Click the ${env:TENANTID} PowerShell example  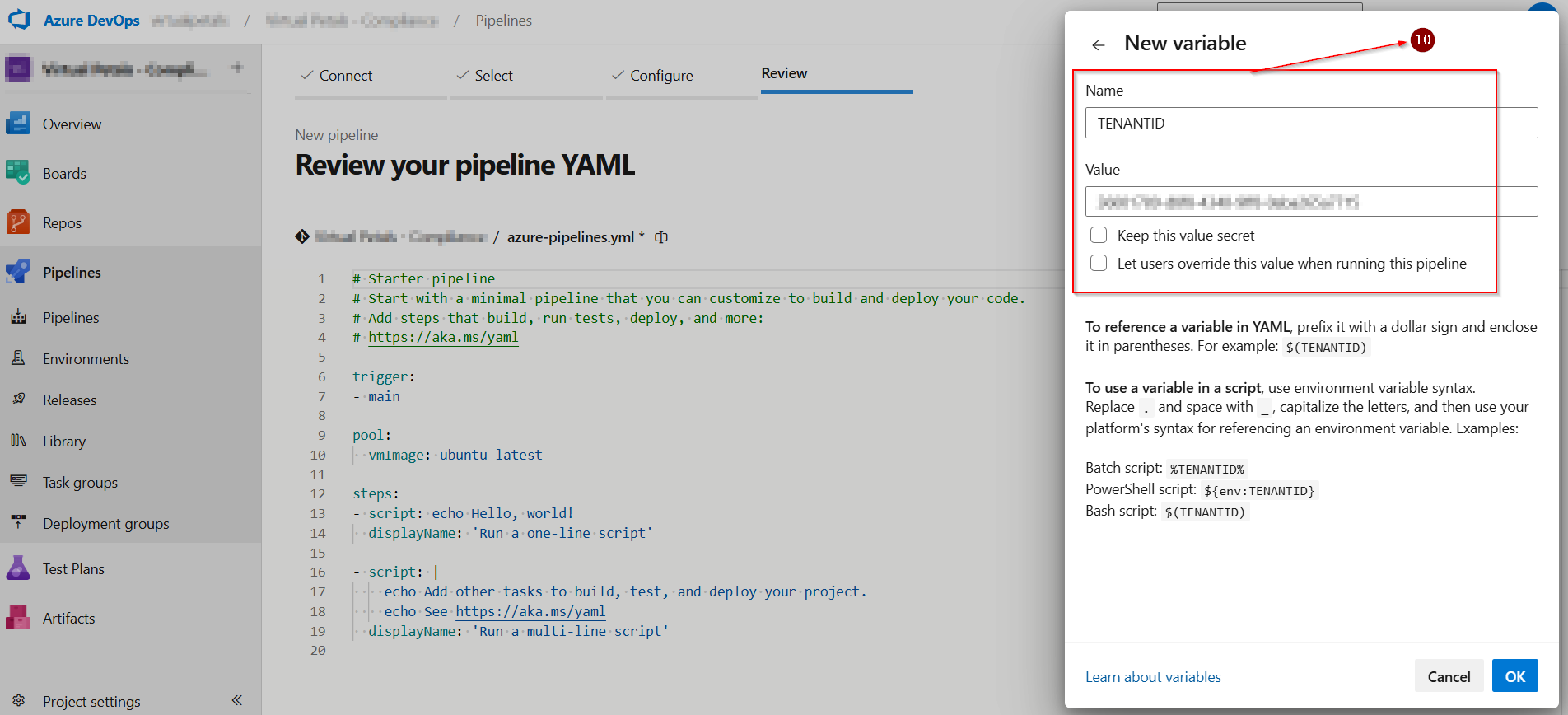1258,491
